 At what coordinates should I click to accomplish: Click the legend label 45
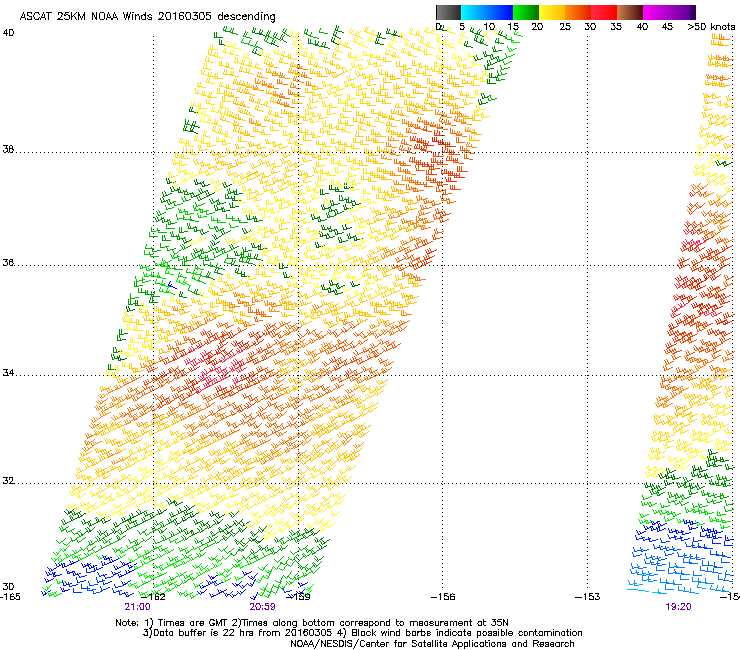point(667,27)
